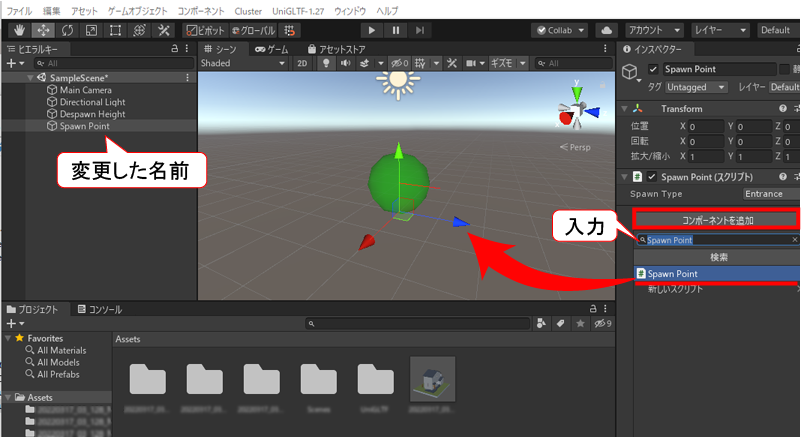This screenshot has width=801, height=437.
Task: Select the Rect transform tool
Action: click(x=115, y=31)
